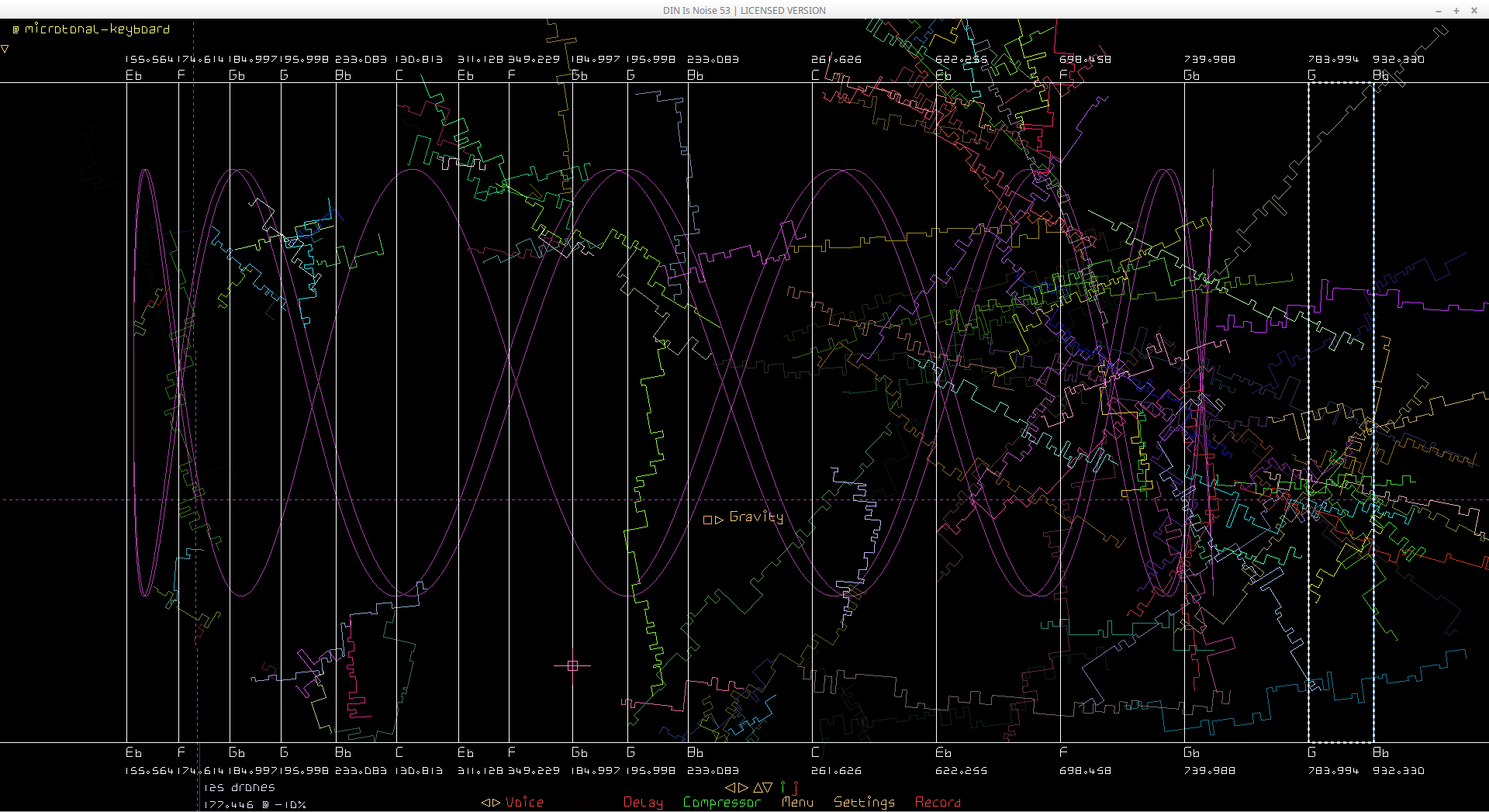Toggle the Compressor effect

point(721,803)
